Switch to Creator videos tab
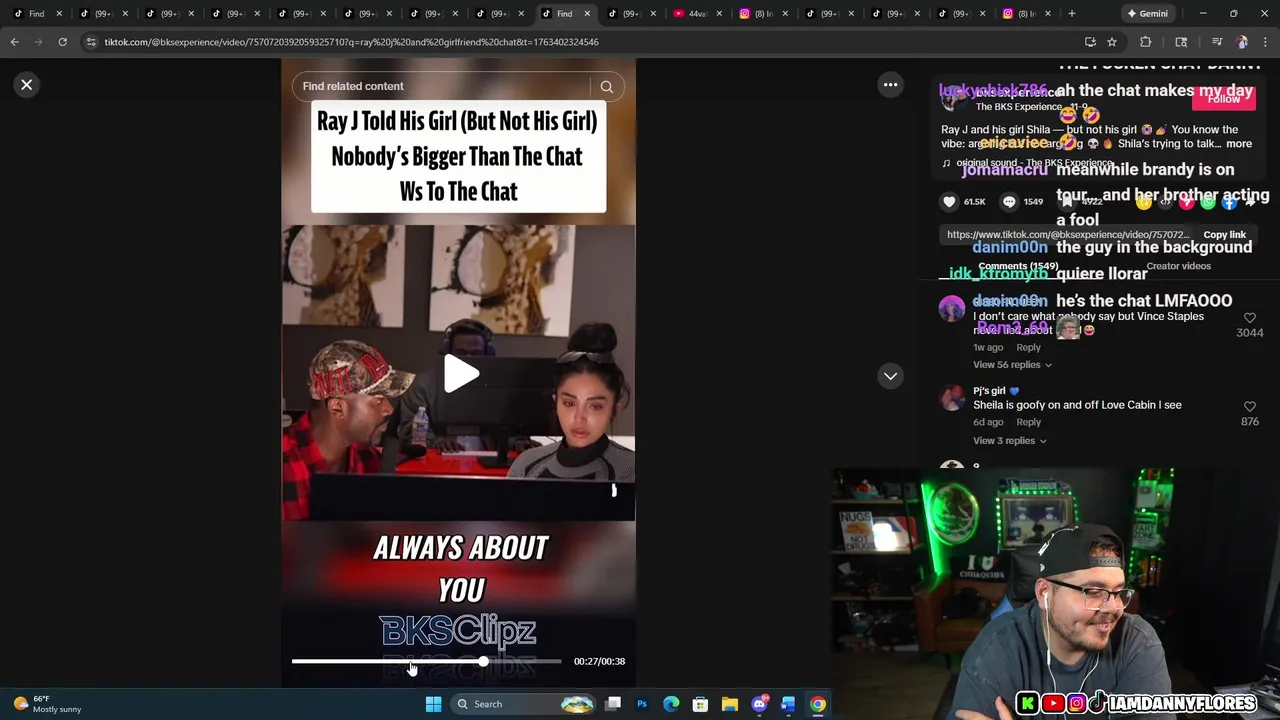Viewport: 1280px width, 720px height. pos(1178,266)
